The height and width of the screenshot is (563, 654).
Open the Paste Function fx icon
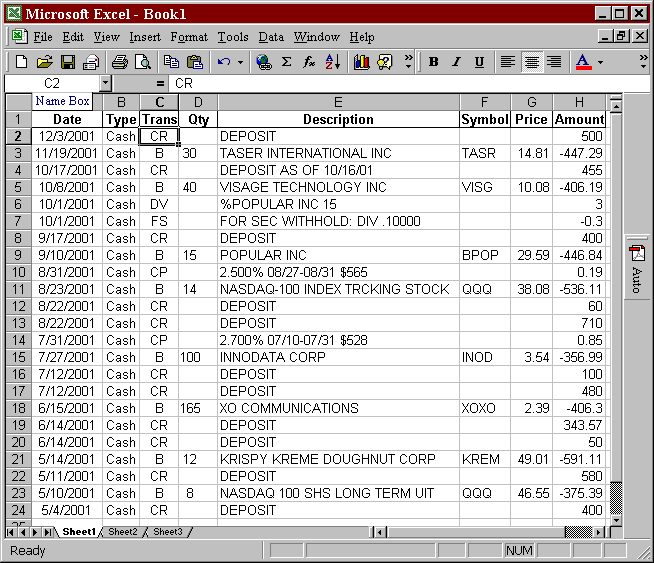coord(309,62)
